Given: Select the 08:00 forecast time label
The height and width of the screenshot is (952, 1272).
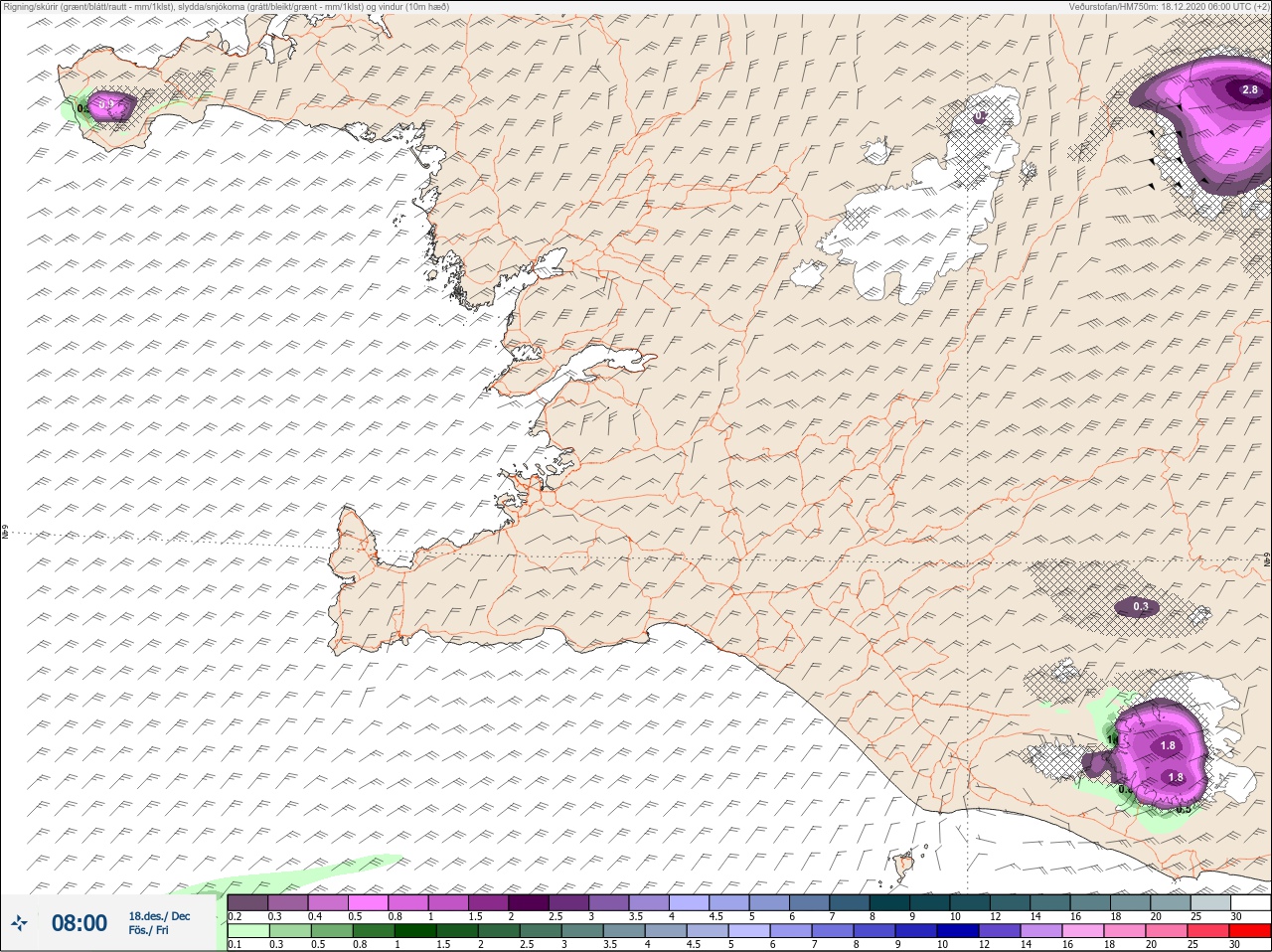Looking at the screenshot, I should [x=79, y=923].
